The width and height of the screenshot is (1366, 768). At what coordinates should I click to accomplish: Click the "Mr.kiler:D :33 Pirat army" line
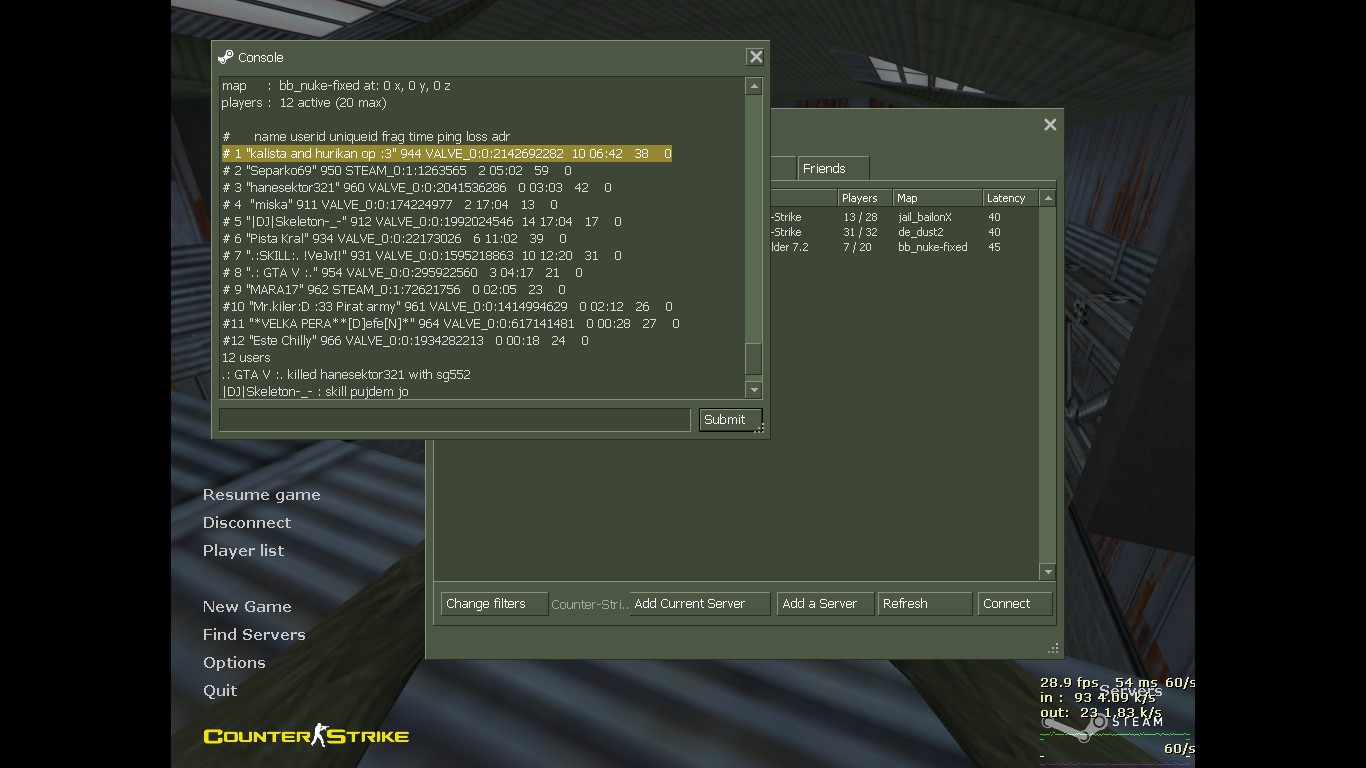[447, 306]
